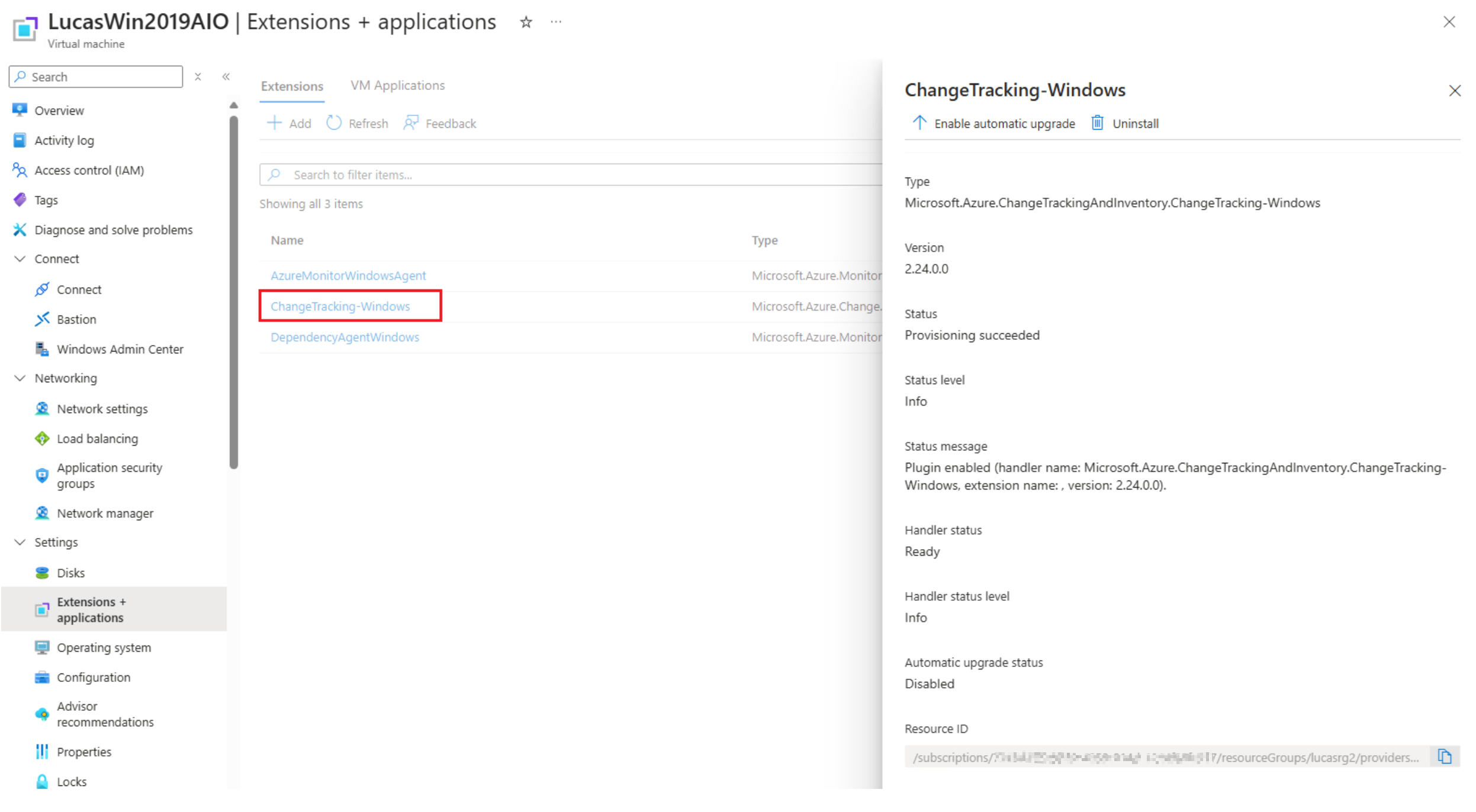Collapse the Connect section
The image size is (1476, 812).
20,259
